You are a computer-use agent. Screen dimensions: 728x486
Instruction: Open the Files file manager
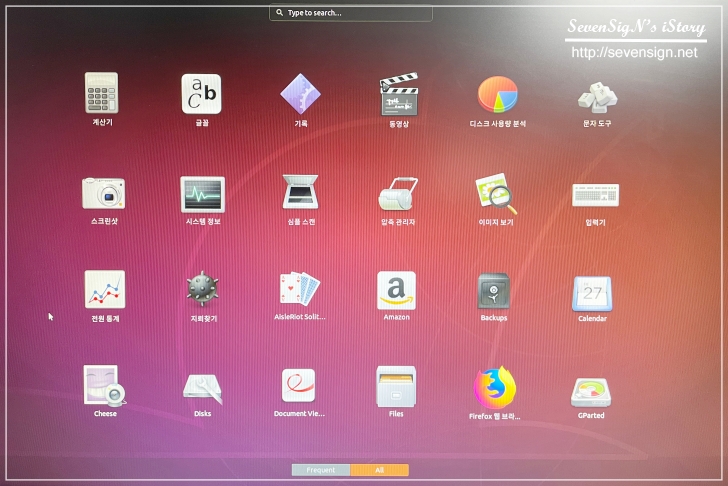[x=396, y=387]
